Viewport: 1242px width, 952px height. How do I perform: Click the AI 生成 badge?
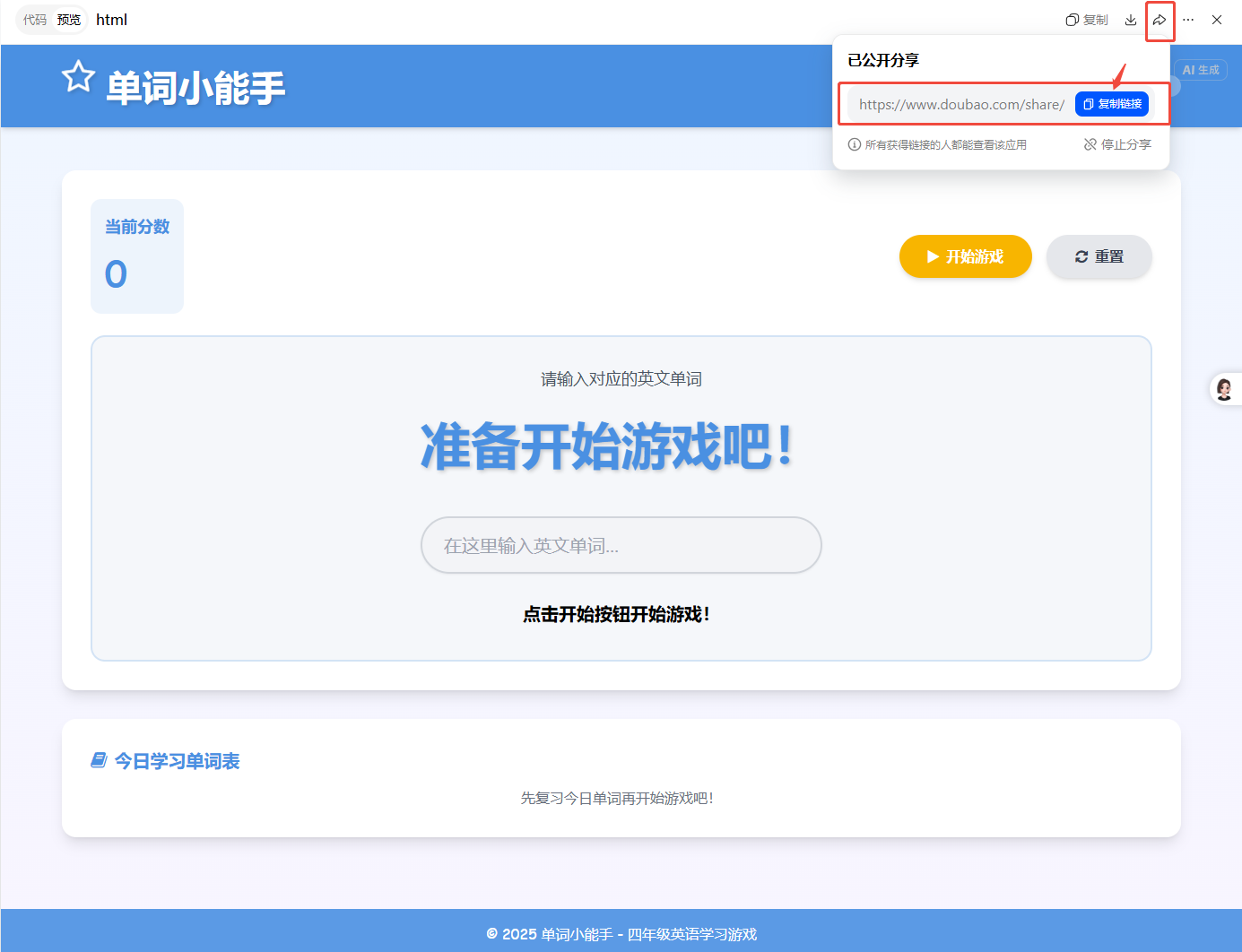point(1201,70)
